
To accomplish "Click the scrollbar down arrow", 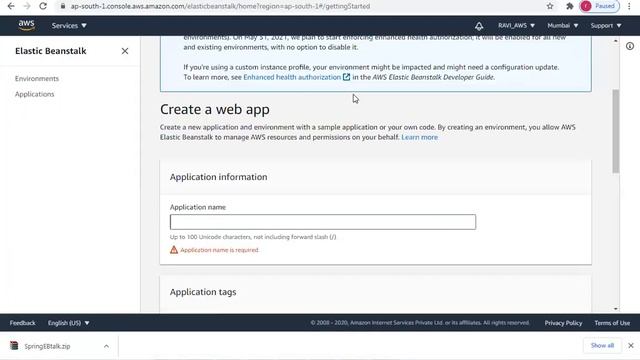I will click(x=616, y=309).
